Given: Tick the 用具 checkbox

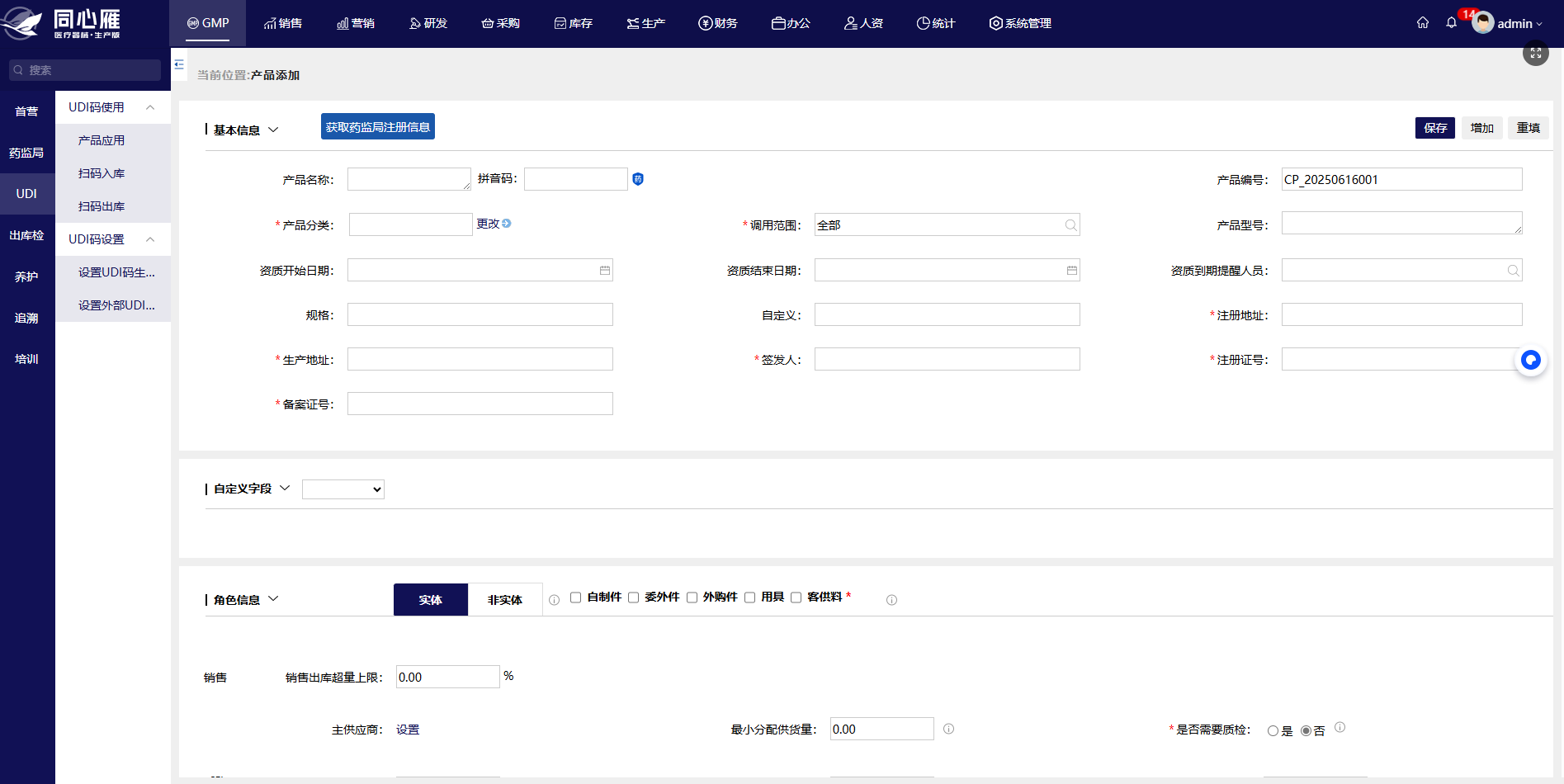Looking at the screenshot, I should coord(750,597).
